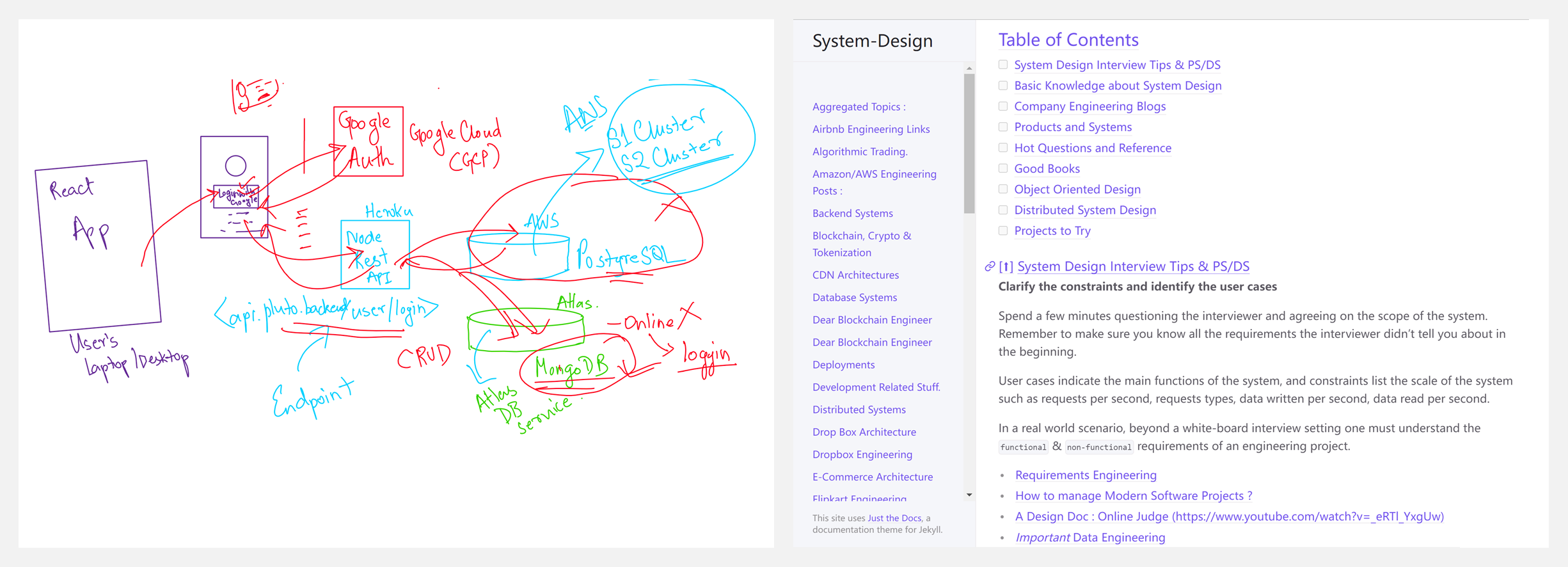Open How to manage Modern Software Projects link

1134,495
